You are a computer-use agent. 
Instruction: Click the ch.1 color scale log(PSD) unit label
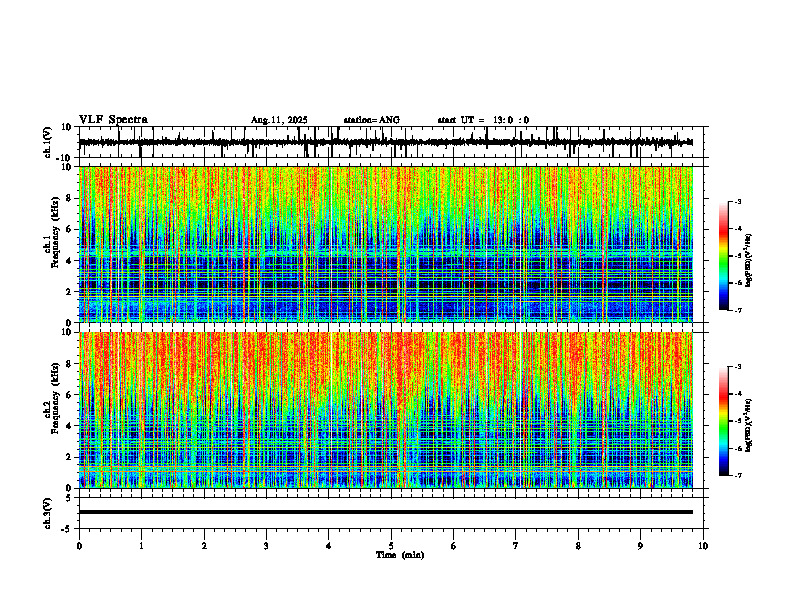pyautogui.click(x=749, y=261)
